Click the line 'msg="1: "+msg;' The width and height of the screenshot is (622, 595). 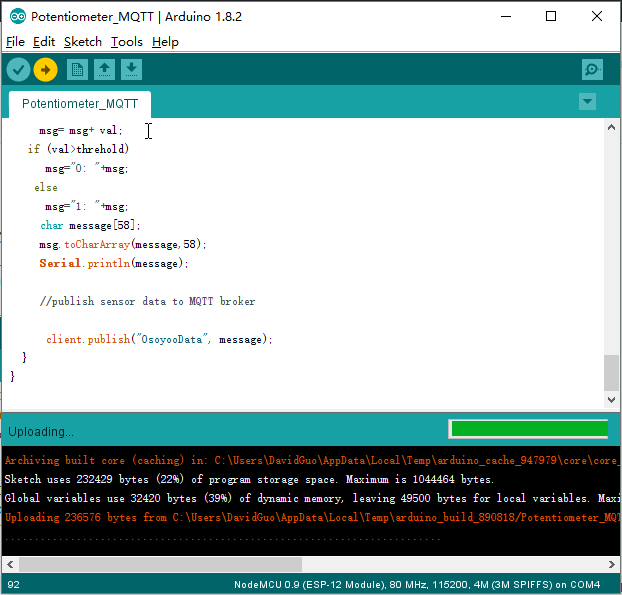click(x=86, y=207)
